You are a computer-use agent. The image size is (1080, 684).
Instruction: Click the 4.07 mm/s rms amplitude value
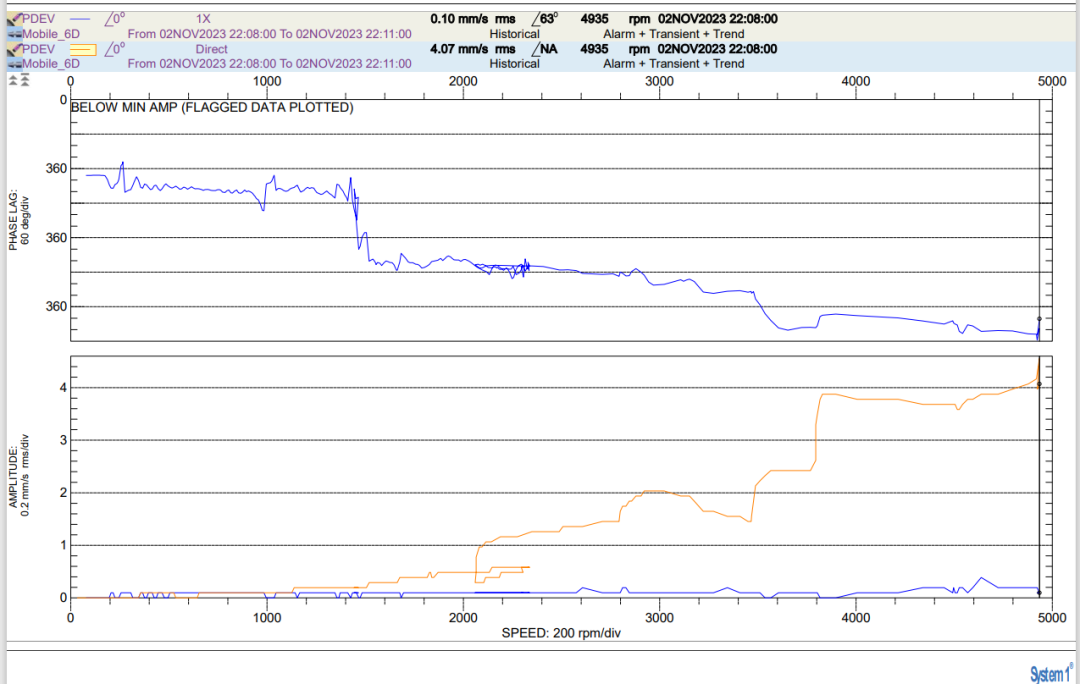473,49
